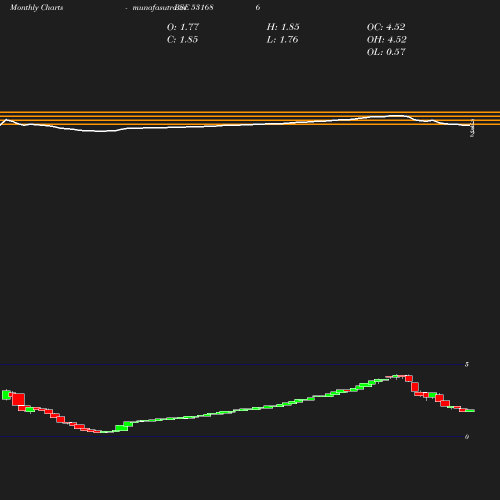Click the 'OH: 4.52' value
Image resolution: width=500 pixels, height=500 pixels.
tap(387, 40)
